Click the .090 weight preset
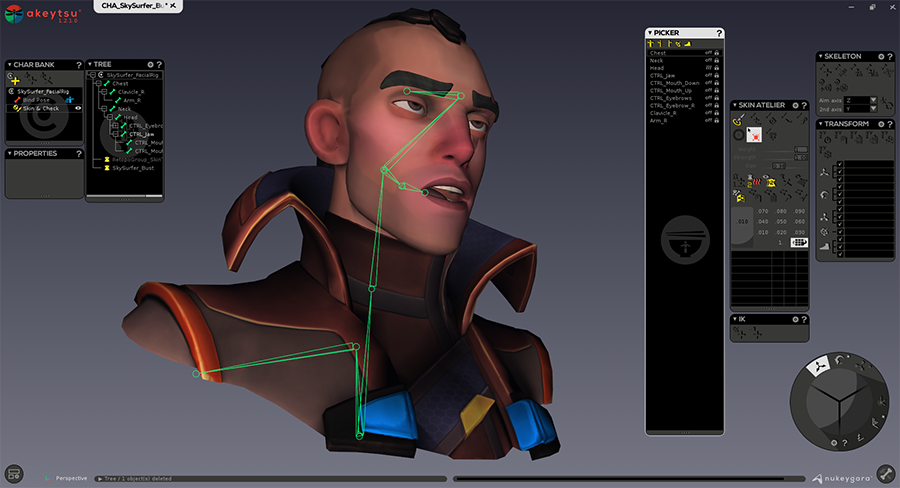Viewport: 900px width, 488px height. (x=799, y=211)
